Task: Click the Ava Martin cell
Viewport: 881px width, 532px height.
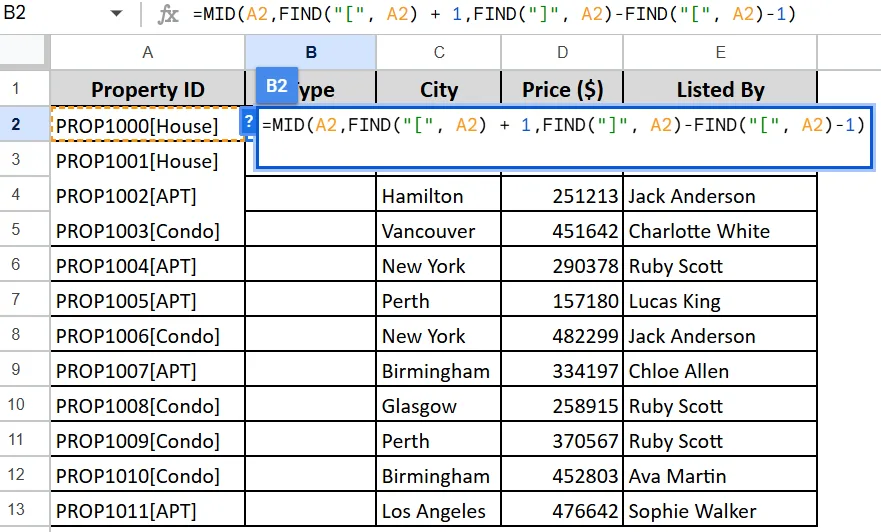Action: (x=720, y=475)
